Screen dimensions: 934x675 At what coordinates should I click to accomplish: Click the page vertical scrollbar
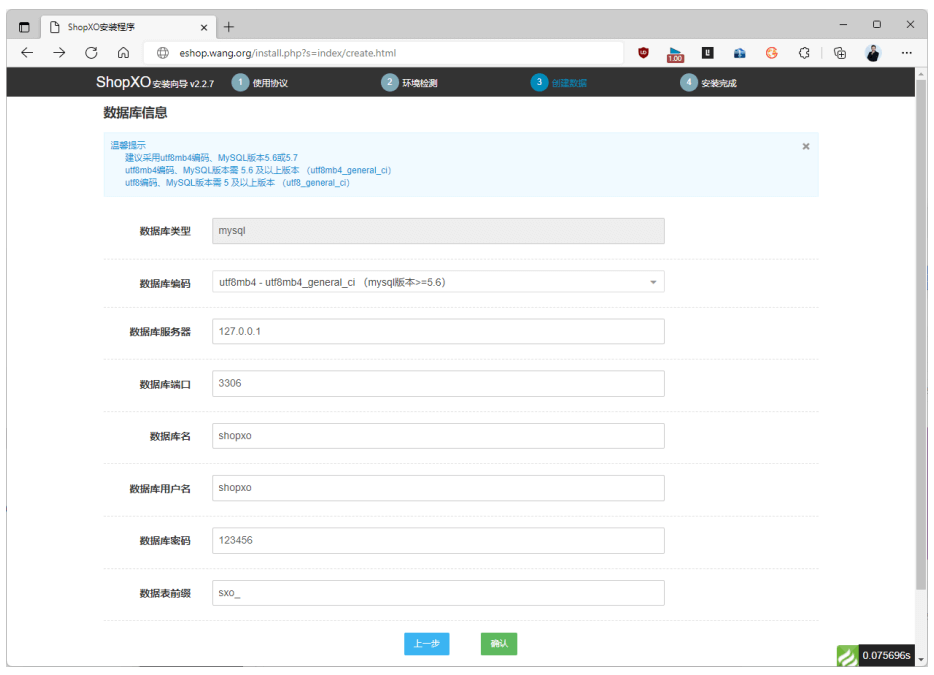click(921, 334)
